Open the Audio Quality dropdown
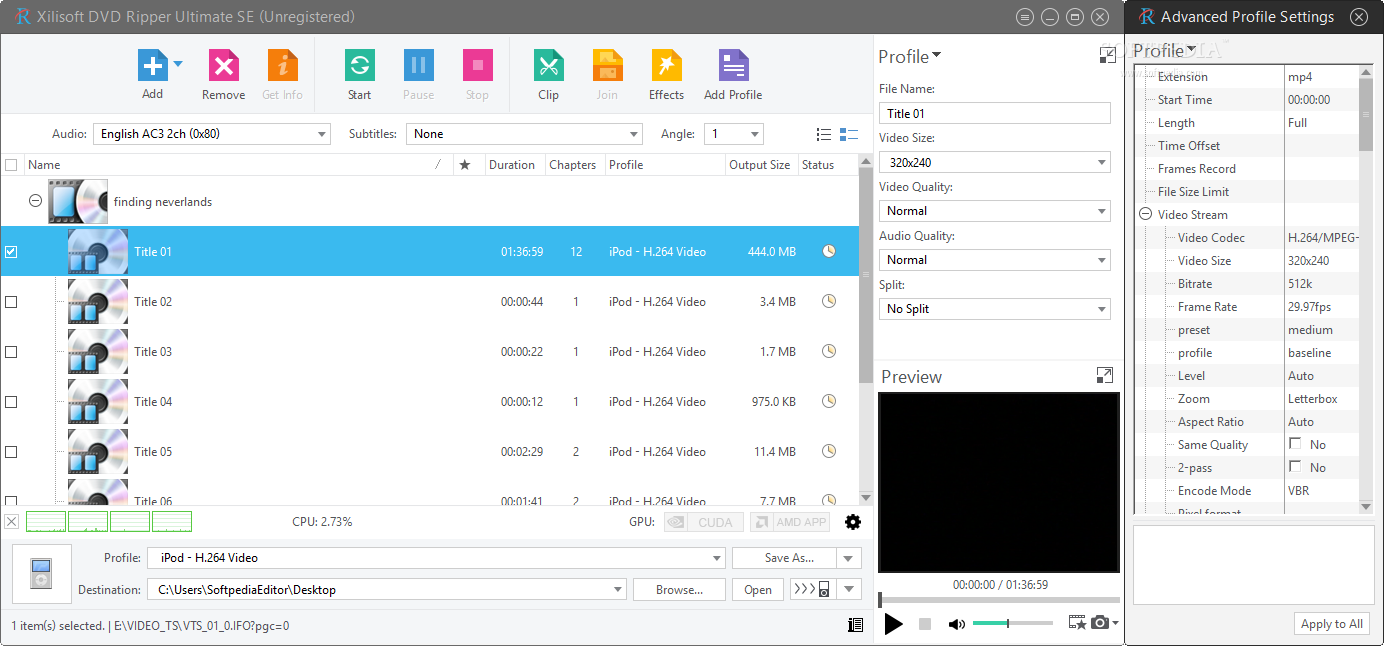Screen dimensions: 1384x646 coord(995,260)
